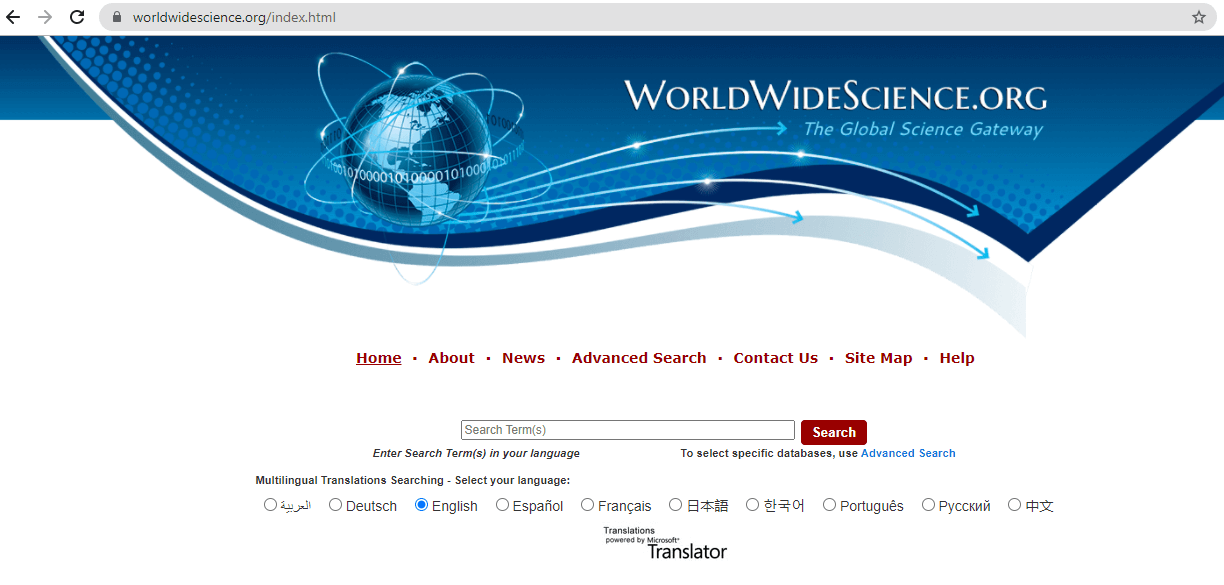Screen dimensions: 1224x585
Task: Go to the Home menu link
Action: pyautogui.click(x=379, y=358)
